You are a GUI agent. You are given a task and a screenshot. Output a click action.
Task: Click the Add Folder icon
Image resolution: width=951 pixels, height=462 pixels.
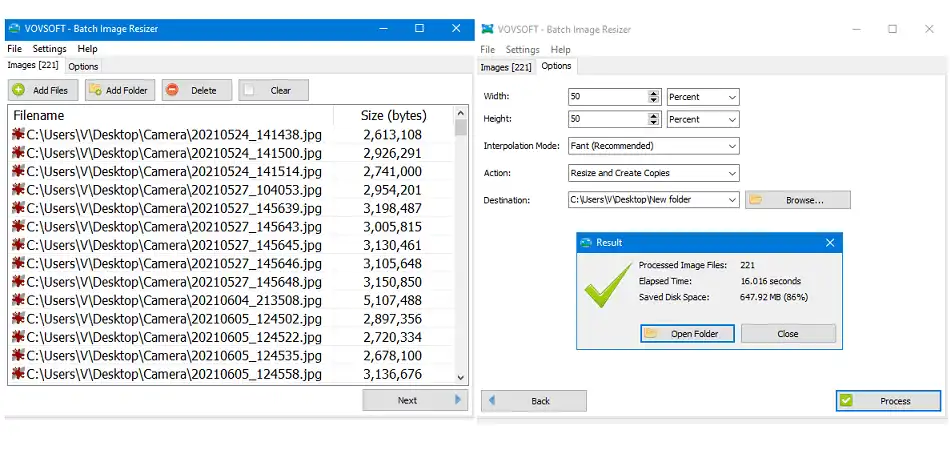95,90
